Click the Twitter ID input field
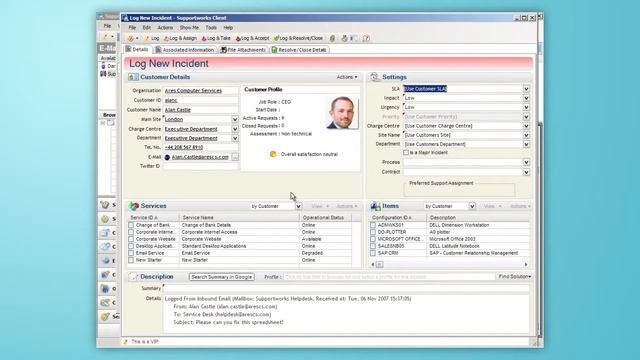Viewport: 640px width, 360px height. click(201, 167)
